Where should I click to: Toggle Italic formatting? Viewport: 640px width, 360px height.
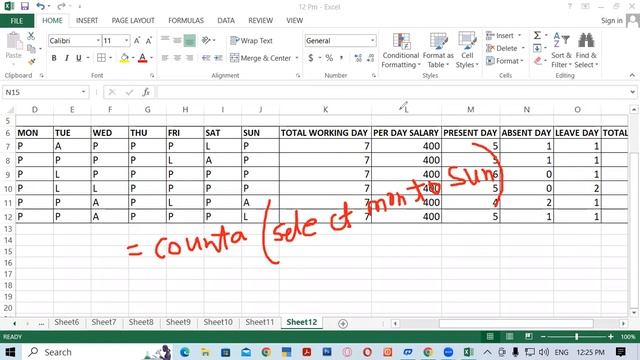tap(66, 58)
